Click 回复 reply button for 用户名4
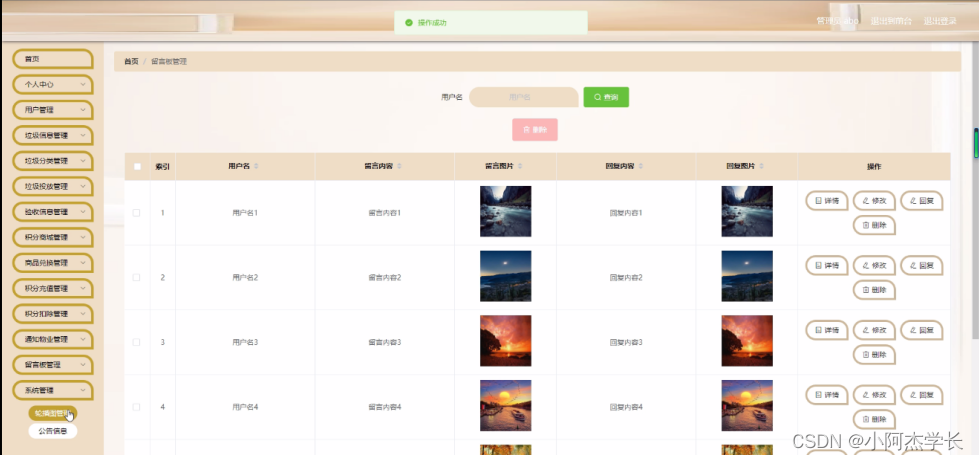 (922, 395)
